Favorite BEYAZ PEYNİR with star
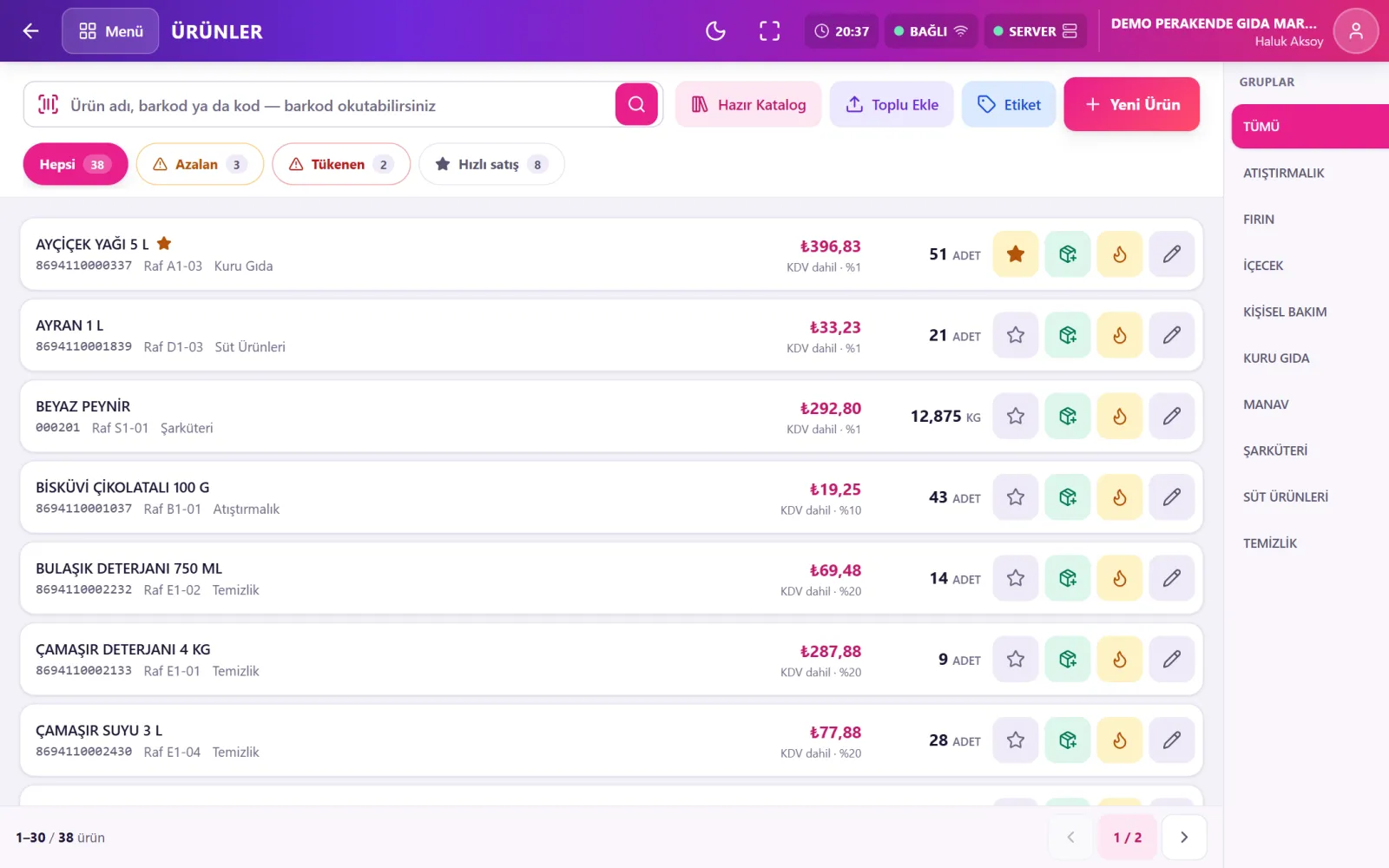Screen dimensions: 1389x868 pos(1016,416)
